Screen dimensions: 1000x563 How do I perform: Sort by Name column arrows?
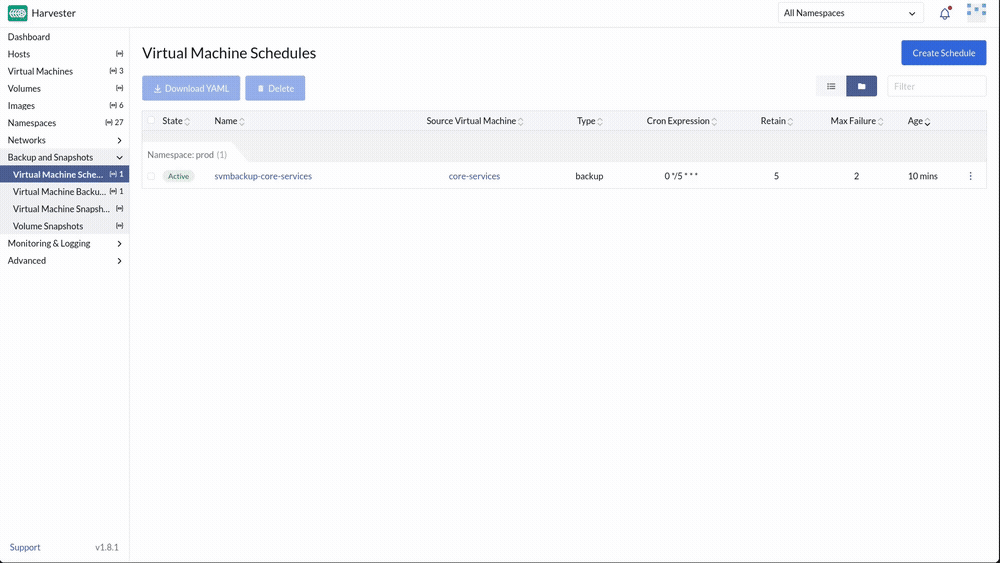pyautogui.click(x=242, y=121)
